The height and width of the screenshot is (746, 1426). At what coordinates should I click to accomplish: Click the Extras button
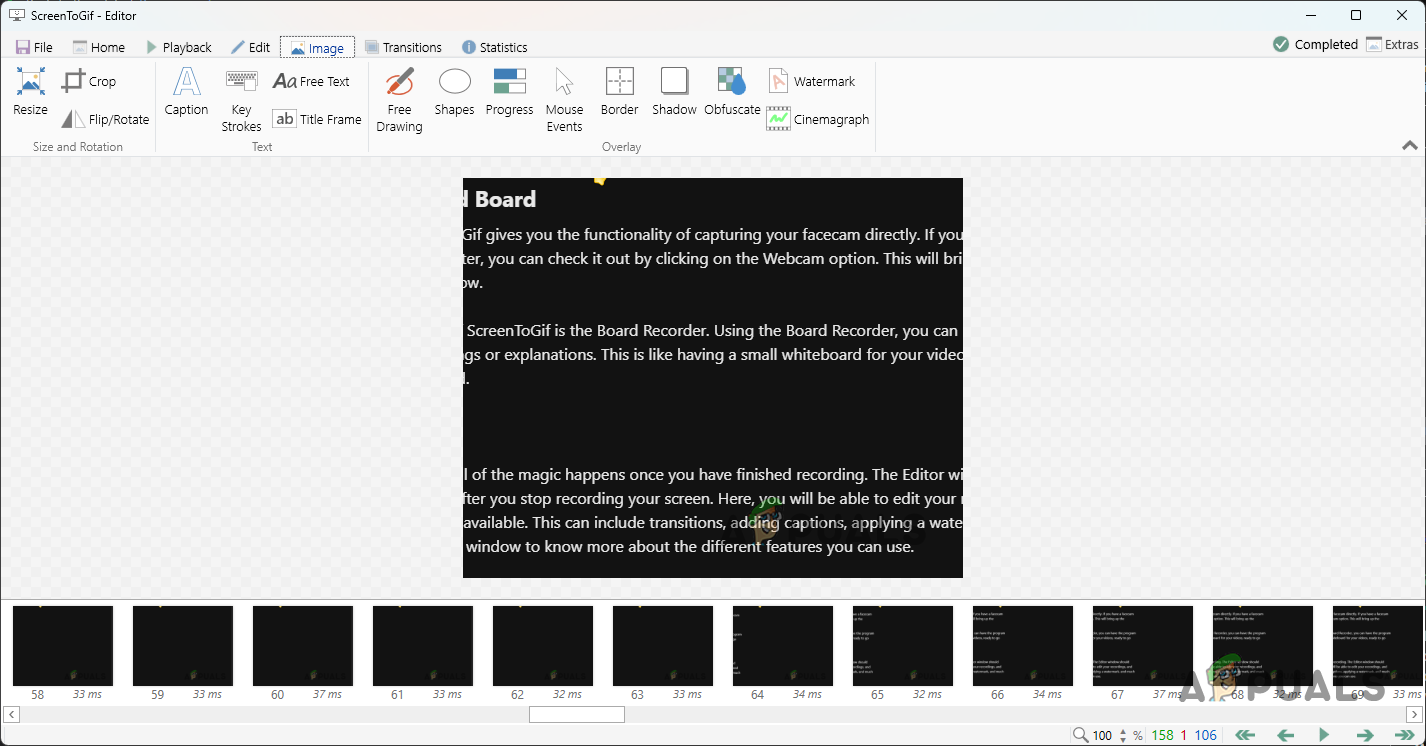[x=1392, y=44]
